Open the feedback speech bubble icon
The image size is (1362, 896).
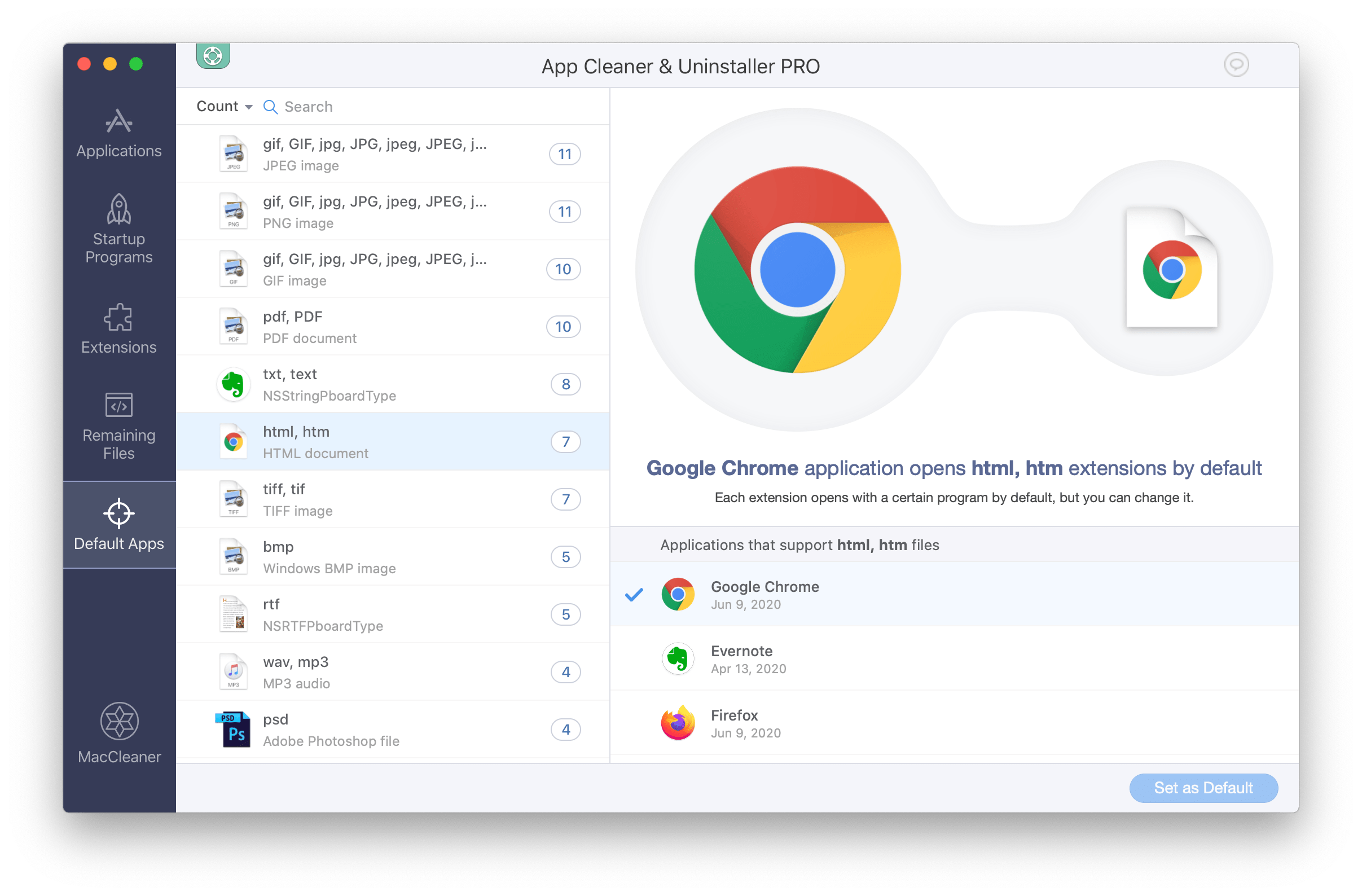[1236, 64]
